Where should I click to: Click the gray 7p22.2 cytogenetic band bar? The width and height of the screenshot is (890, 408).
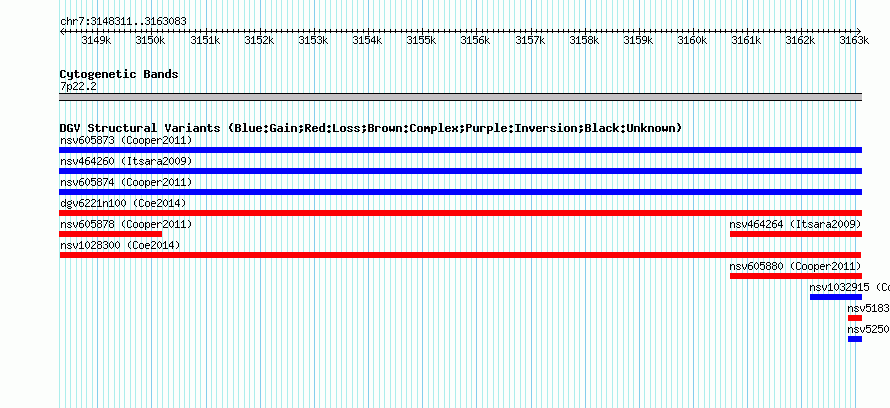(x=460, y=97)
